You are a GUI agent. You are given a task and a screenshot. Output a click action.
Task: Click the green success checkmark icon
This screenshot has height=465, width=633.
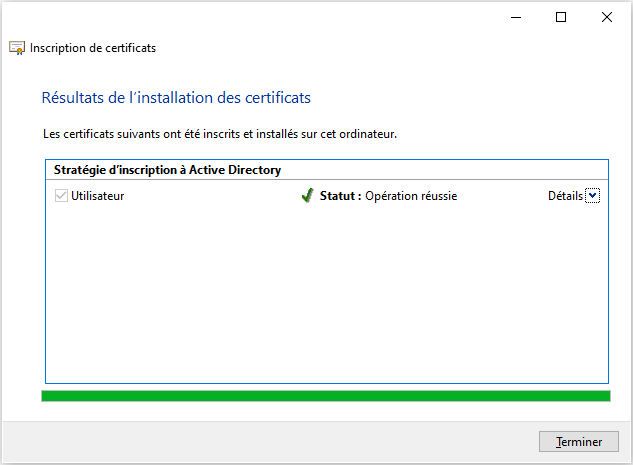[x=307, y=196]
